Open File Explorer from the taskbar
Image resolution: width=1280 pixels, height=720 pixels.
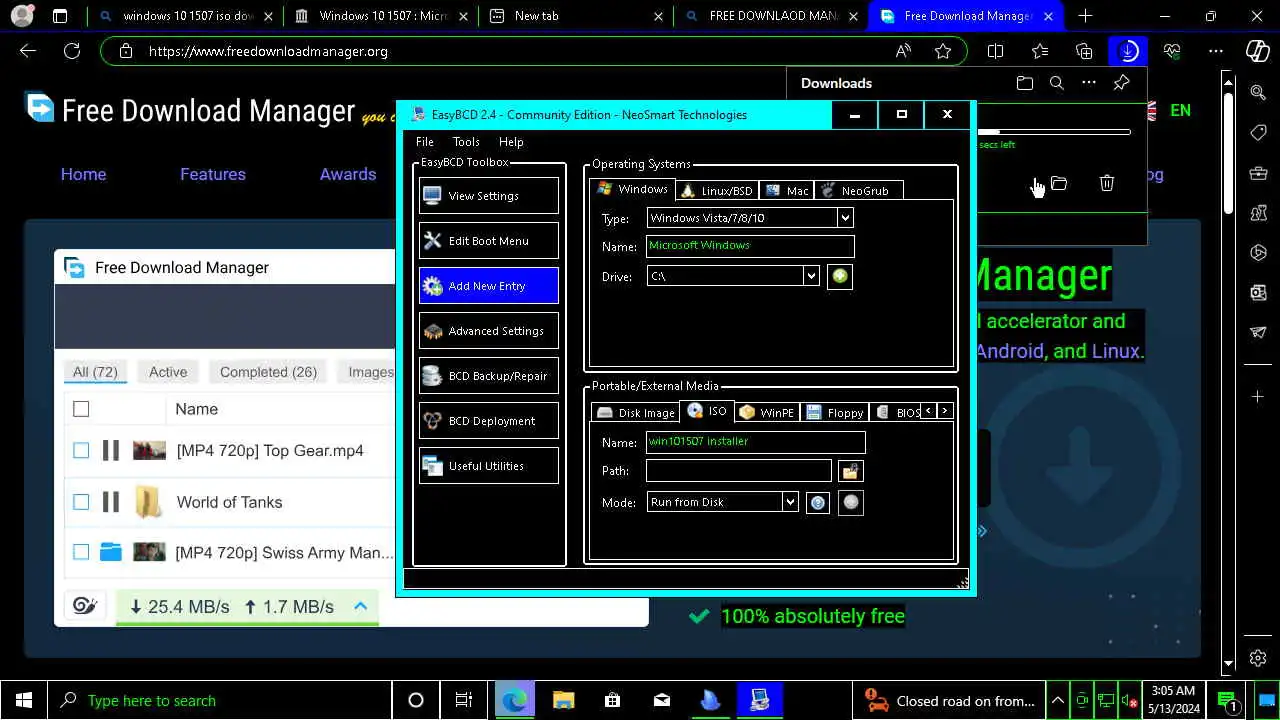[x=563, y=700]
